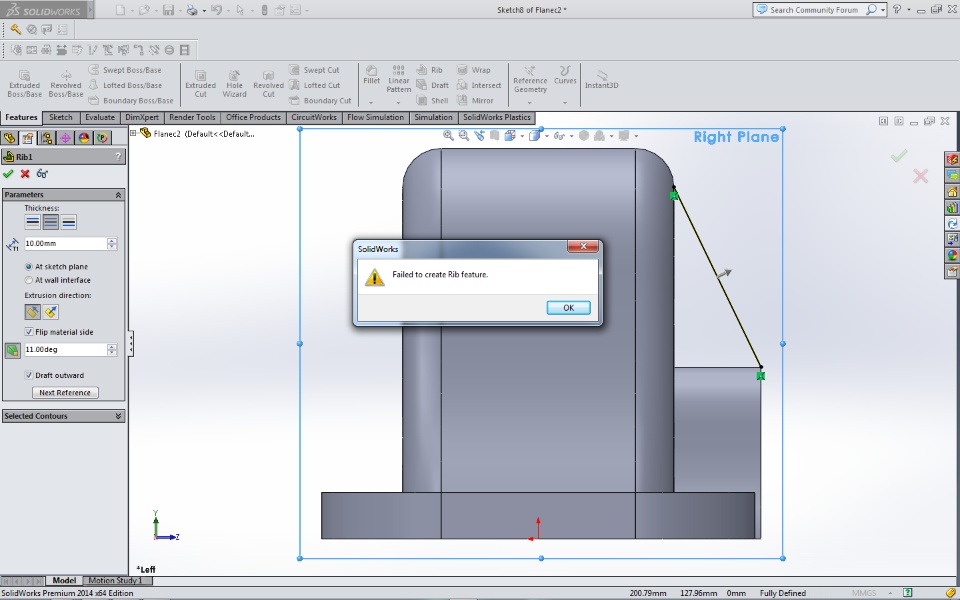The image size is (960, 600).
Task: Select the Second Side thickness option
Action: pyautogui.click(x=69, y=222)
